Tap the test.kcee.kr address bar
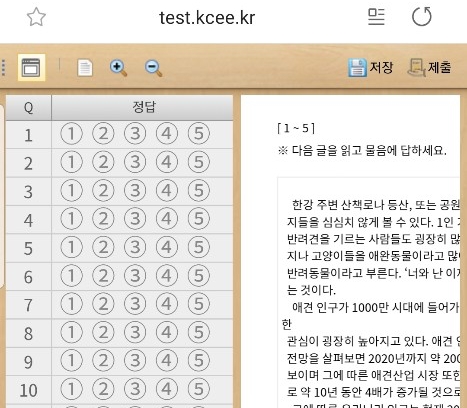467x408 pixels. coord(207,17)
